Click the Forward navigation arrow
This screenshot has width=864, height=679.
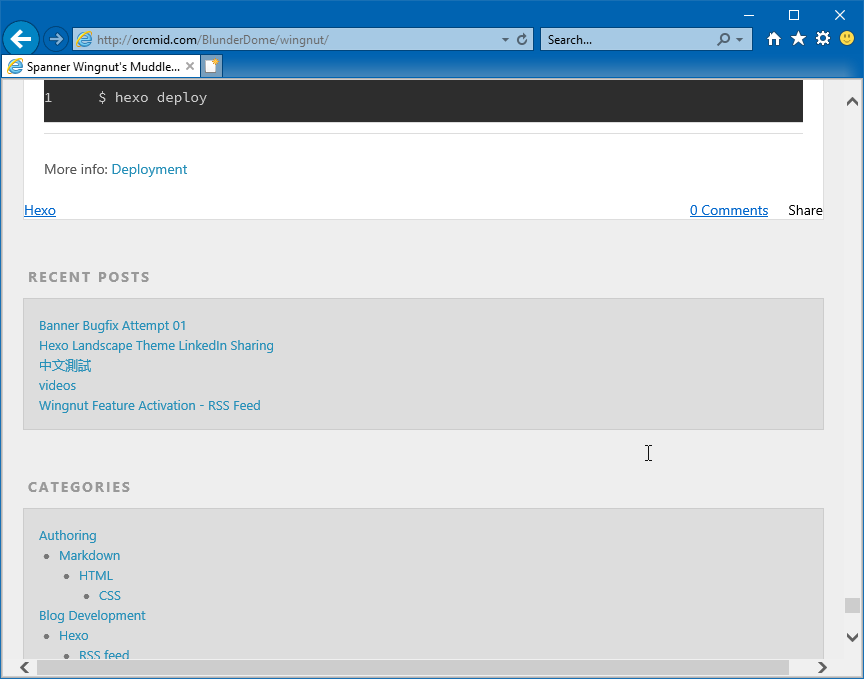pos(56,39)
